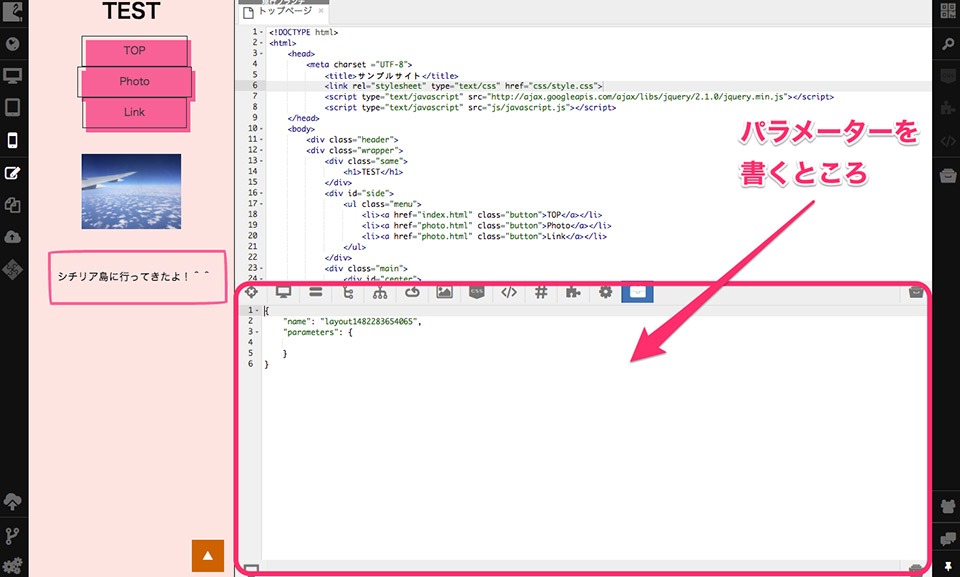Screen dimensions: 960x577
Task: Click the jquery.min.js script line in editor
Action: click(579, 97)
